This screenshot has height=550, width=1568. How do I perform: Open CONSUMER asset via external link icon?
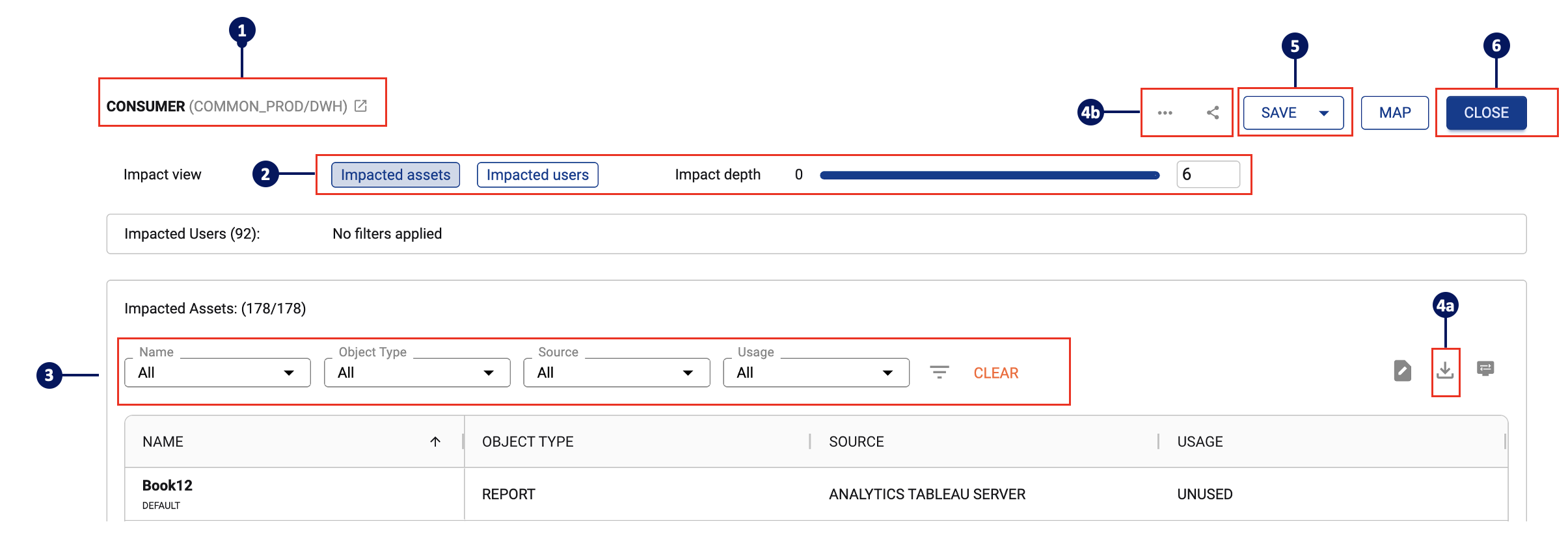coord(360,106)
